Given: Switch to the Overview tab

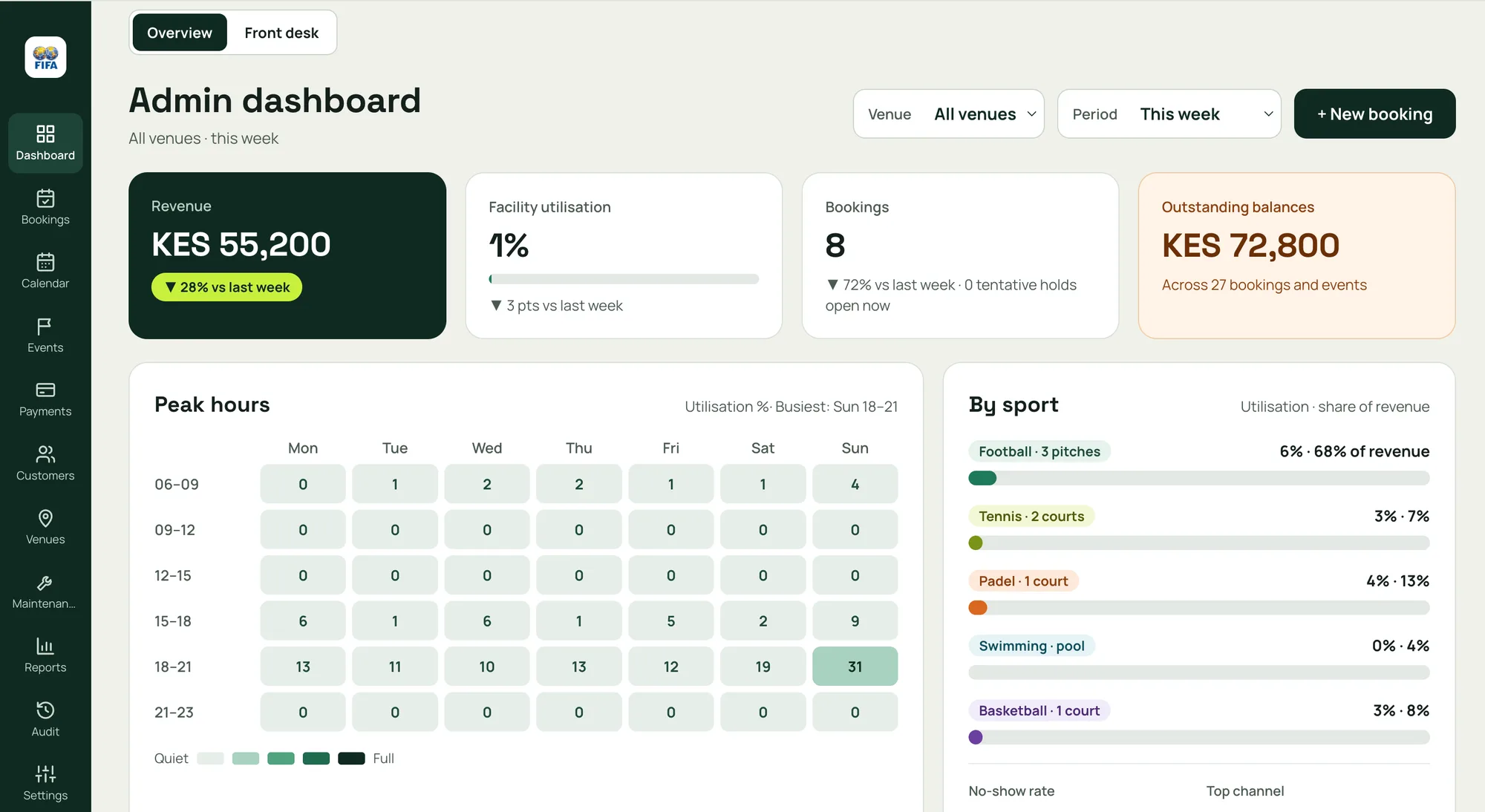Looking at the screenshot, I should coord(180,33).
